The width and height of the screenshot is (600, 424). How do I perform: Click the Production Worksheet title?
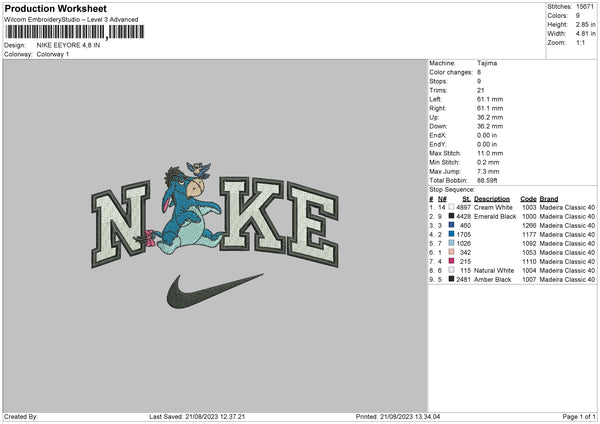click(x=56, y=8)
